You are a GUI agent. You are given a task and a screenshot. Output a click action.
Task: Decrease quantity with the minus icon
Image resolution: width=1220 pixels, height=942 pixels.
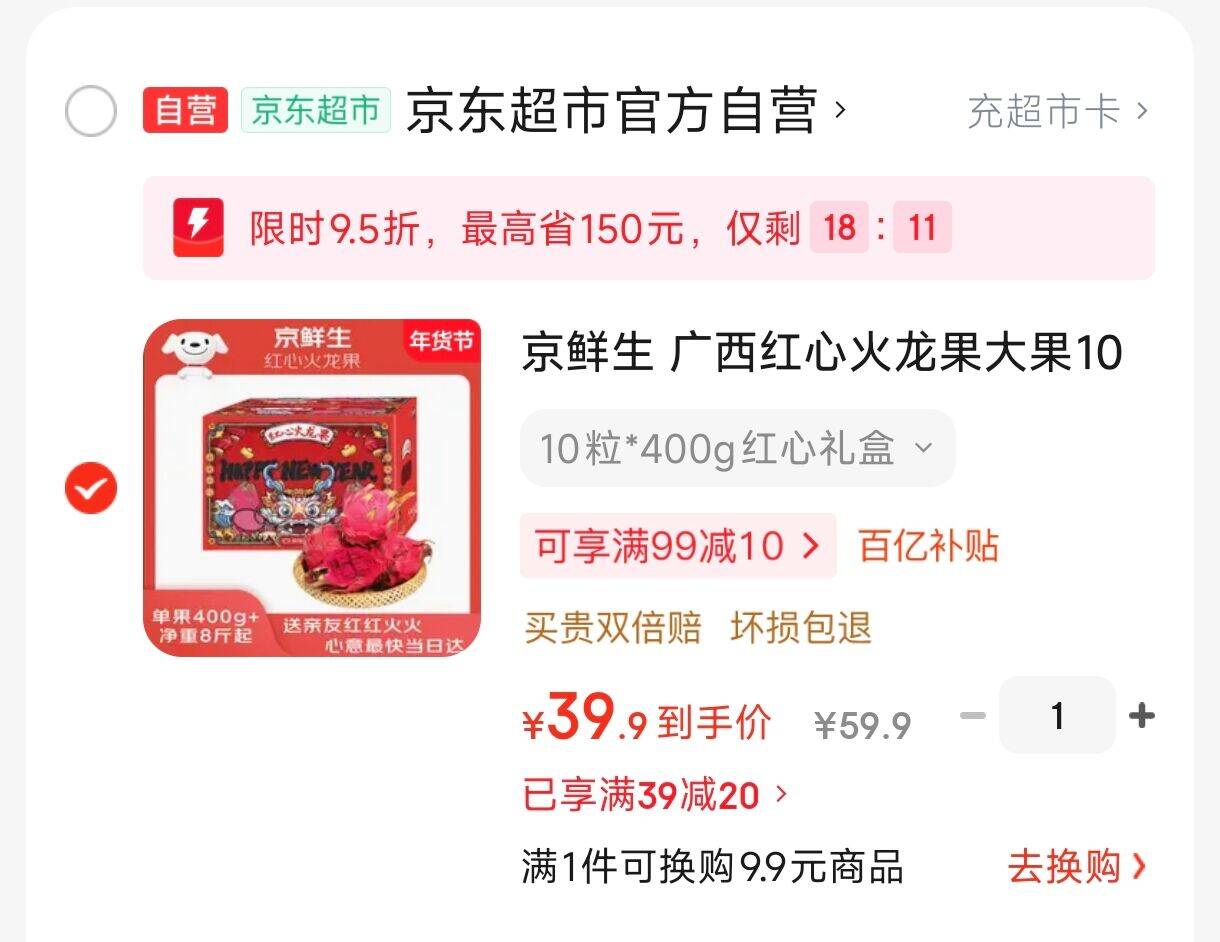[972, 715]
